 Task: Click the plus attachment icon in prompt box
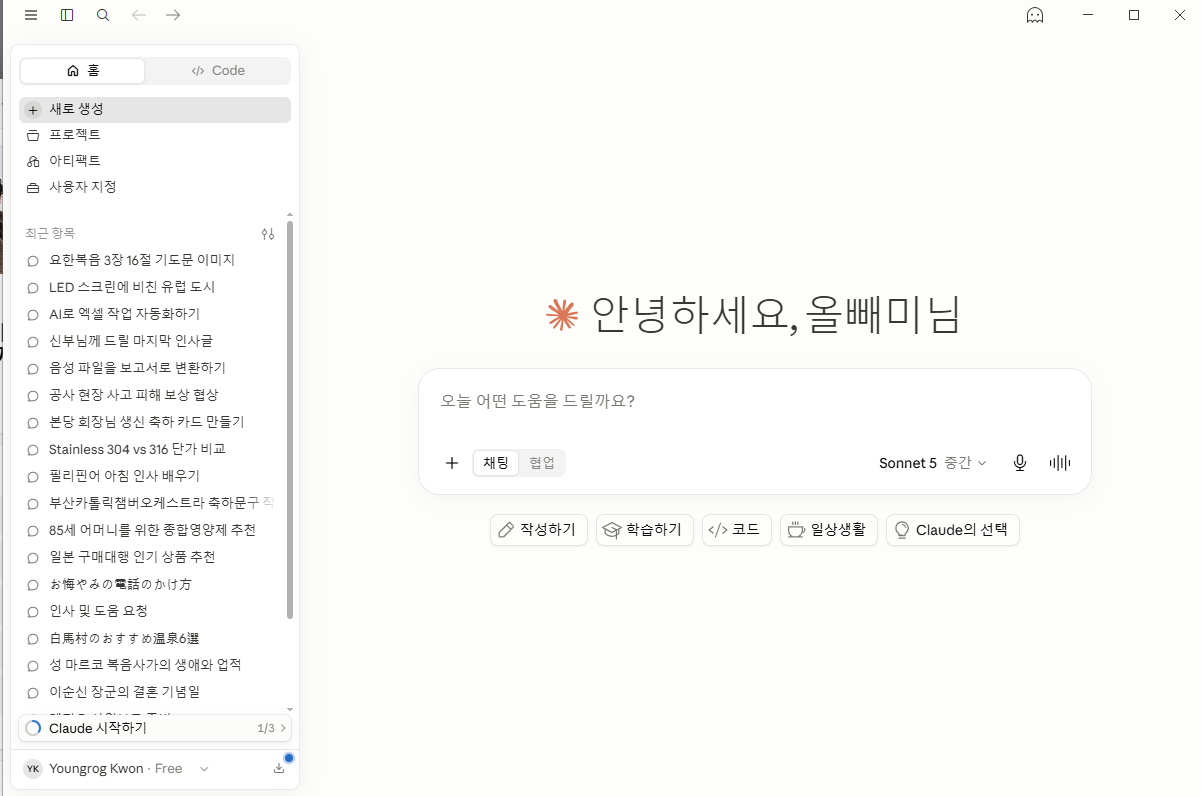point(452,463)
